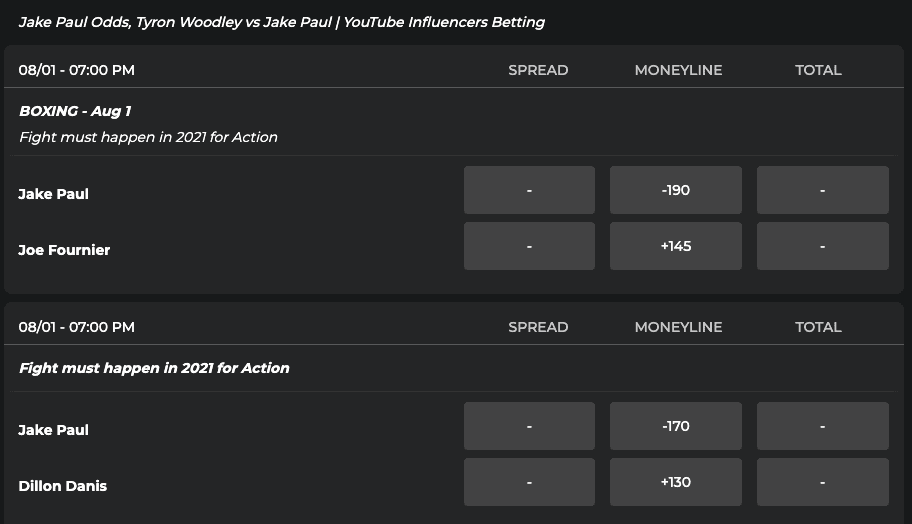
Task: Click TOTAL header in the Dillon Danis card
Action: click(x=818, y=327)
